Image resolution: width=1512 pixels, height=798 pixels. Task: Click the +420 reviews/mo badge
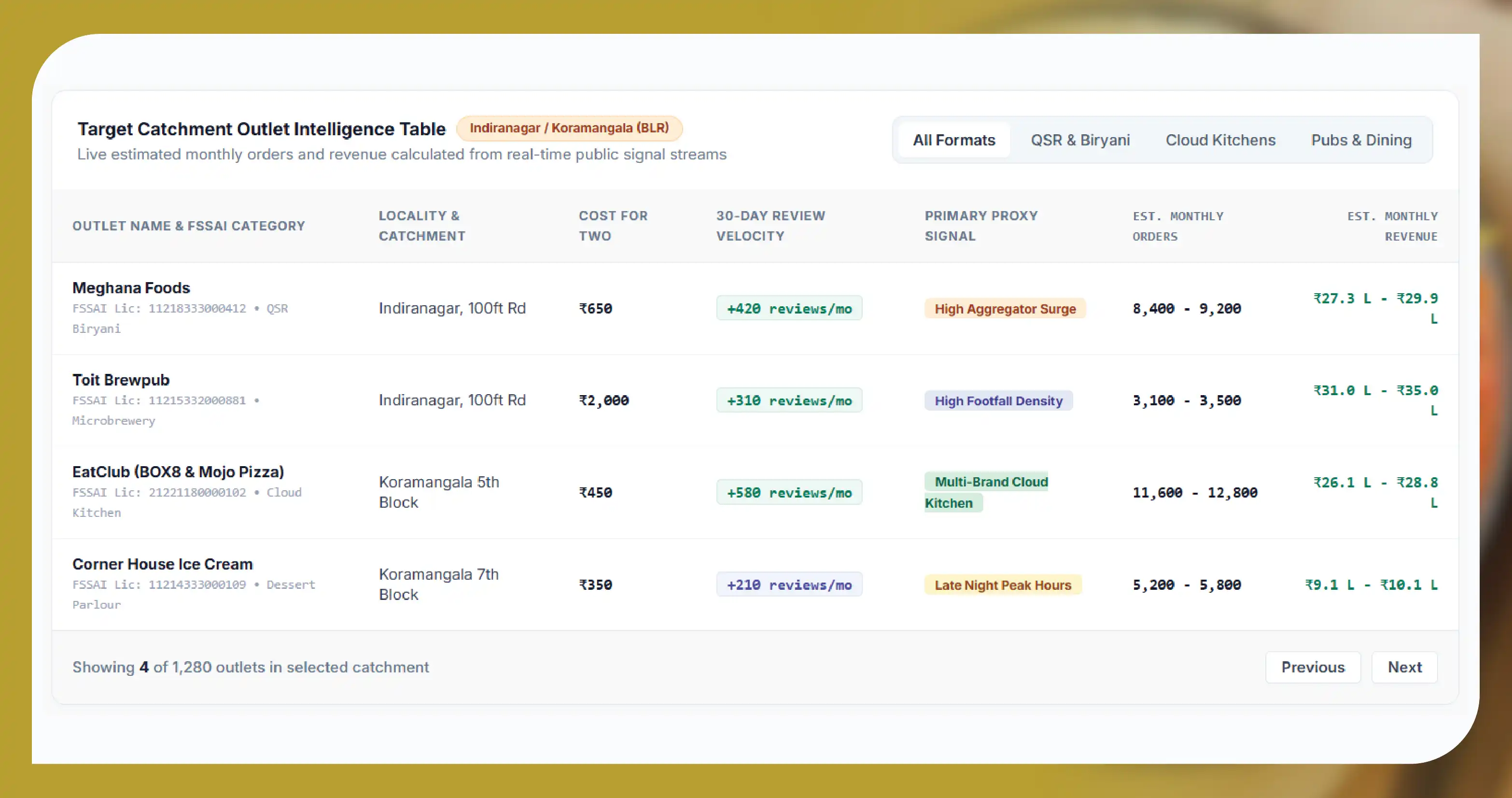[x=789, y=308]
